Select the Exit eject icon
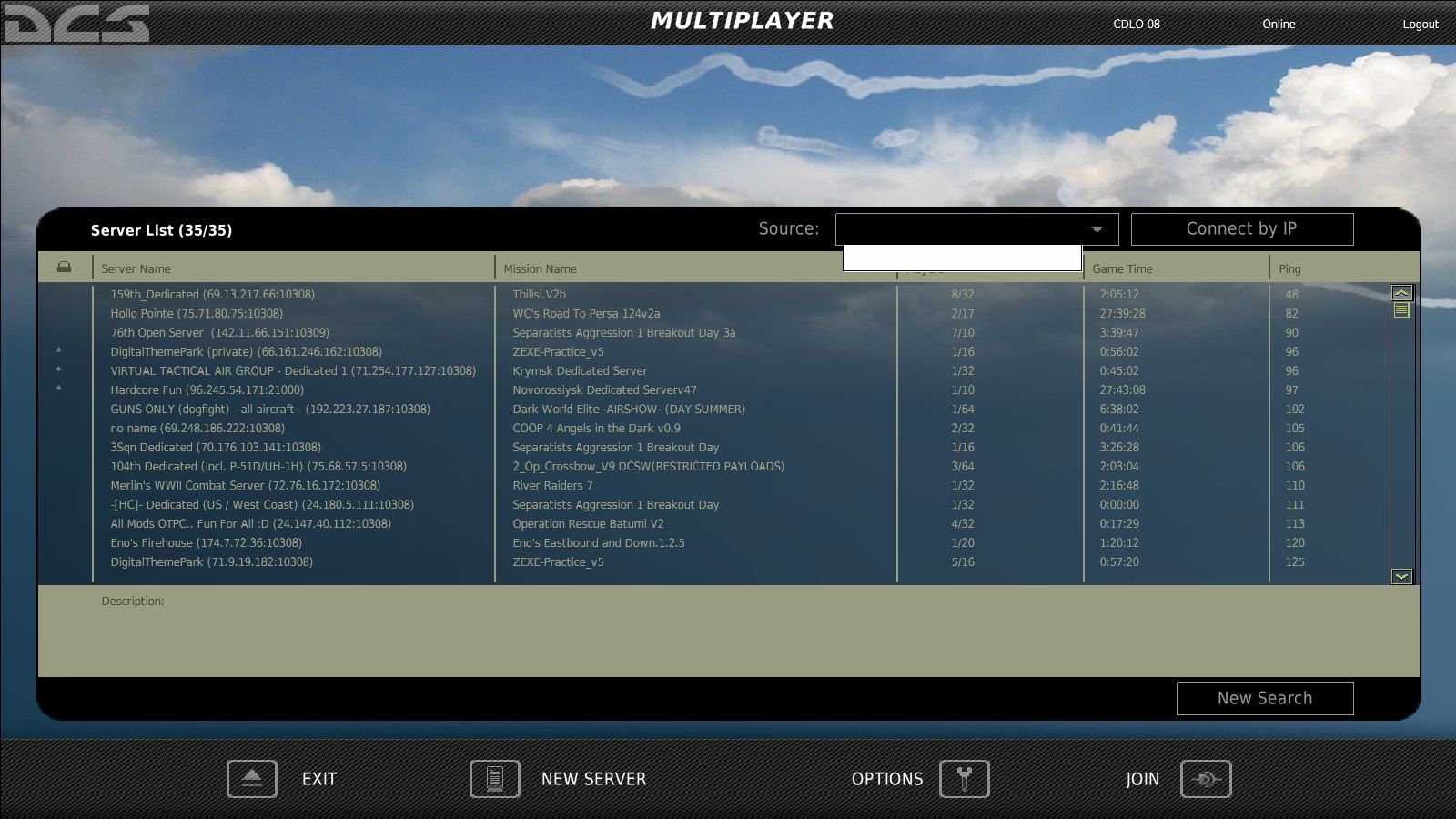Image resolution: width=1456 pixels, height=819 pixels. [x=251, y=778]
